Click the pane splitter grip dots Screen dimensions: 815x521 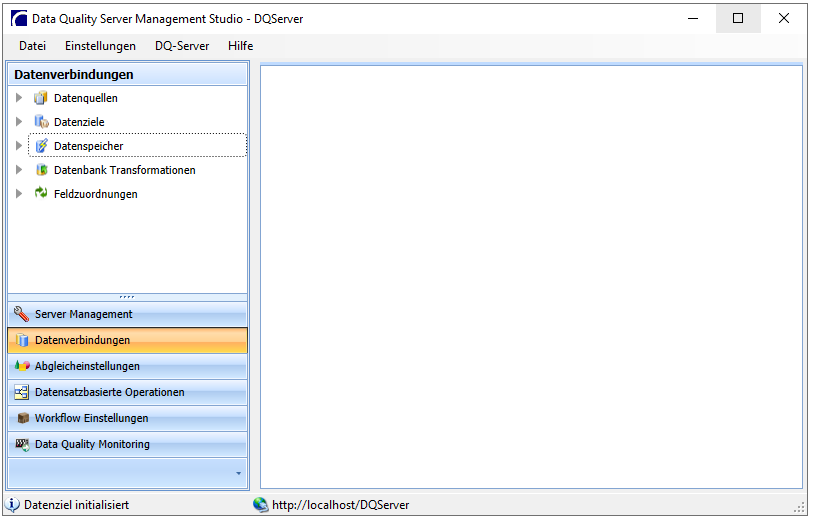pyautogui.click(x=127, y=297)
